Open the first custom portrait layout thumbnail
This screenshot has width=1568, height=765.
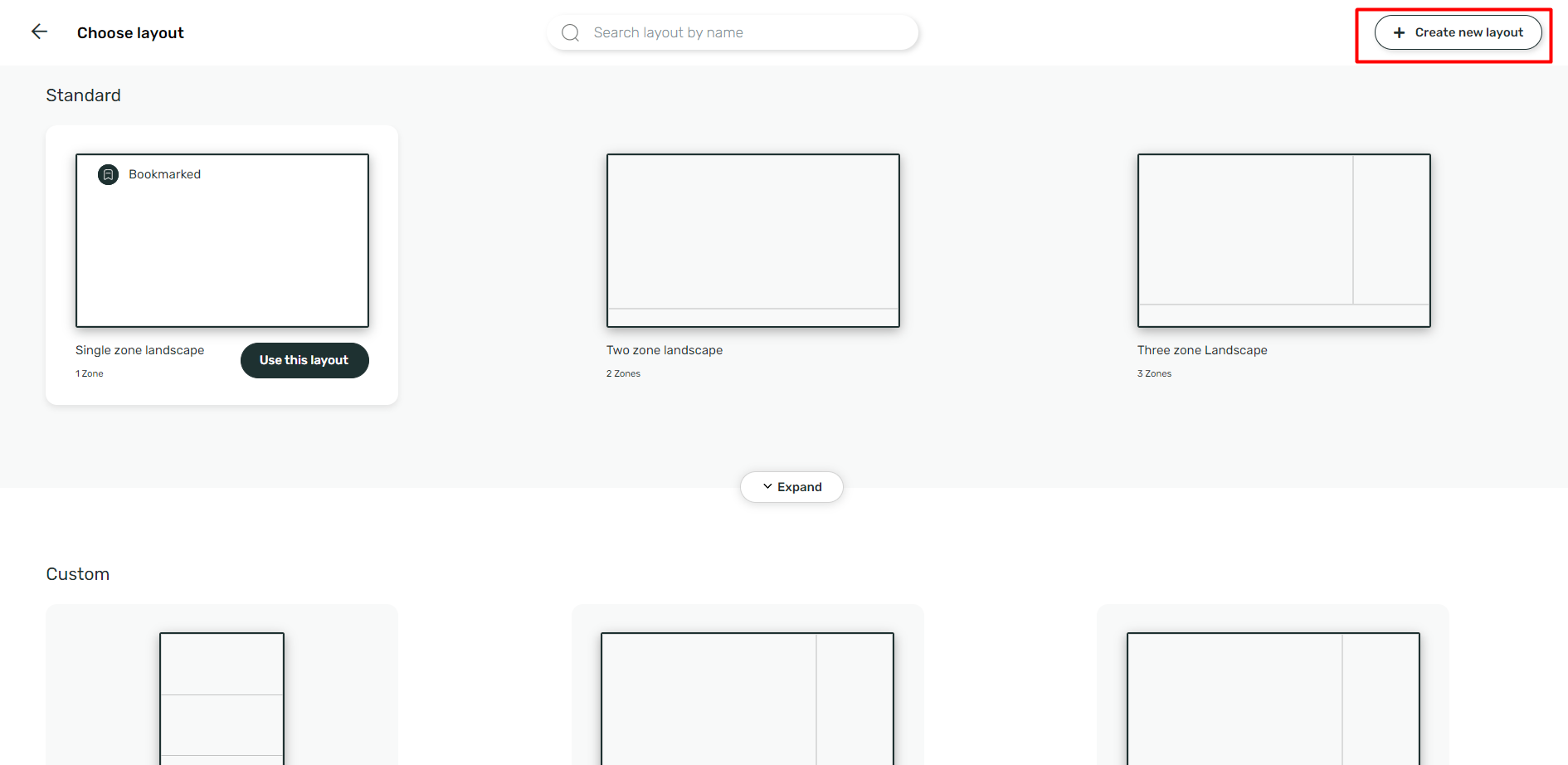[x=222, y=697]
